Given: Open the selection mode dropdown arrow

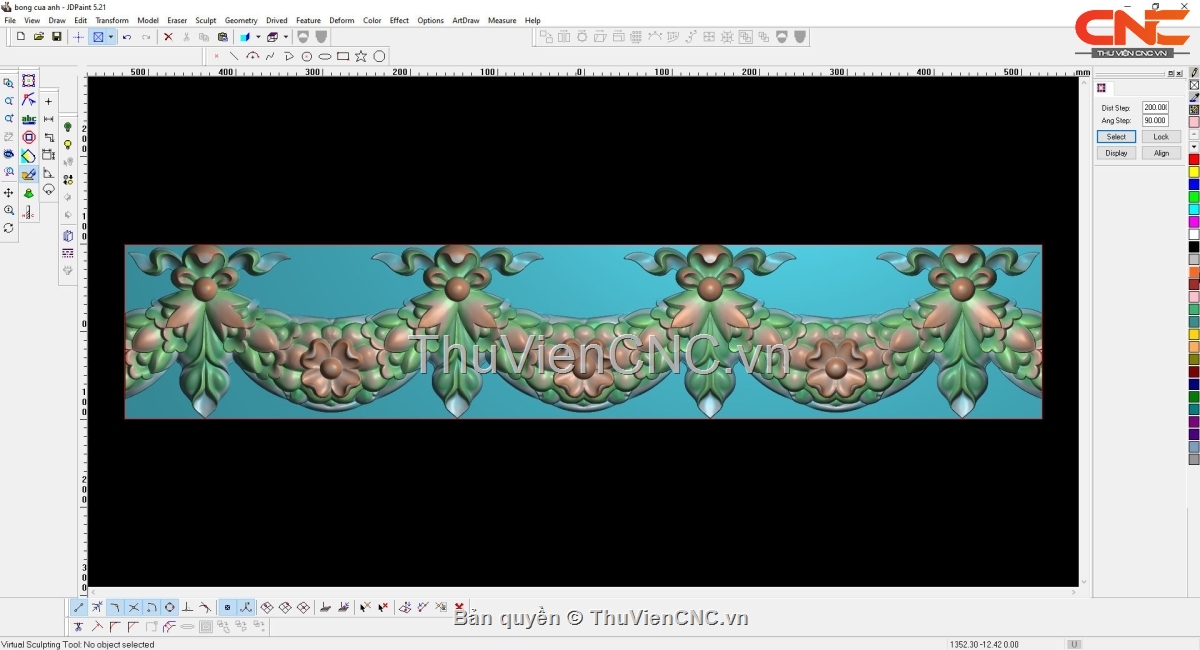Looking at the screenshot, I should click(x=111, y=37).
